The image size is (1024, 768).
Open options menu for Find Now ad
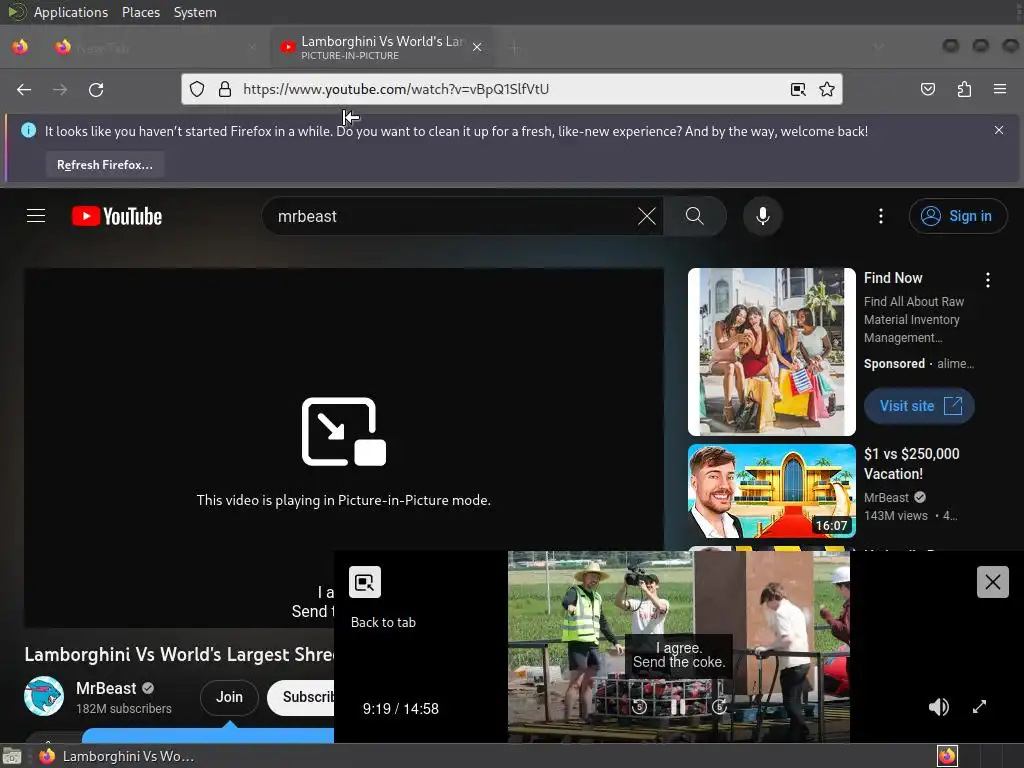[987, 280]
